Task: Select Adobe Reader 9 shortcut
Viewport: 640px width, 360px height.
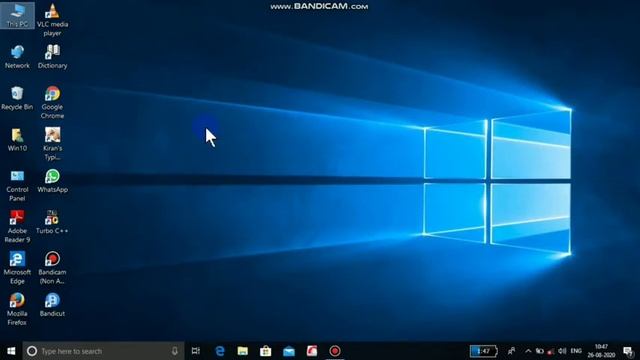Action: (17, 227)
